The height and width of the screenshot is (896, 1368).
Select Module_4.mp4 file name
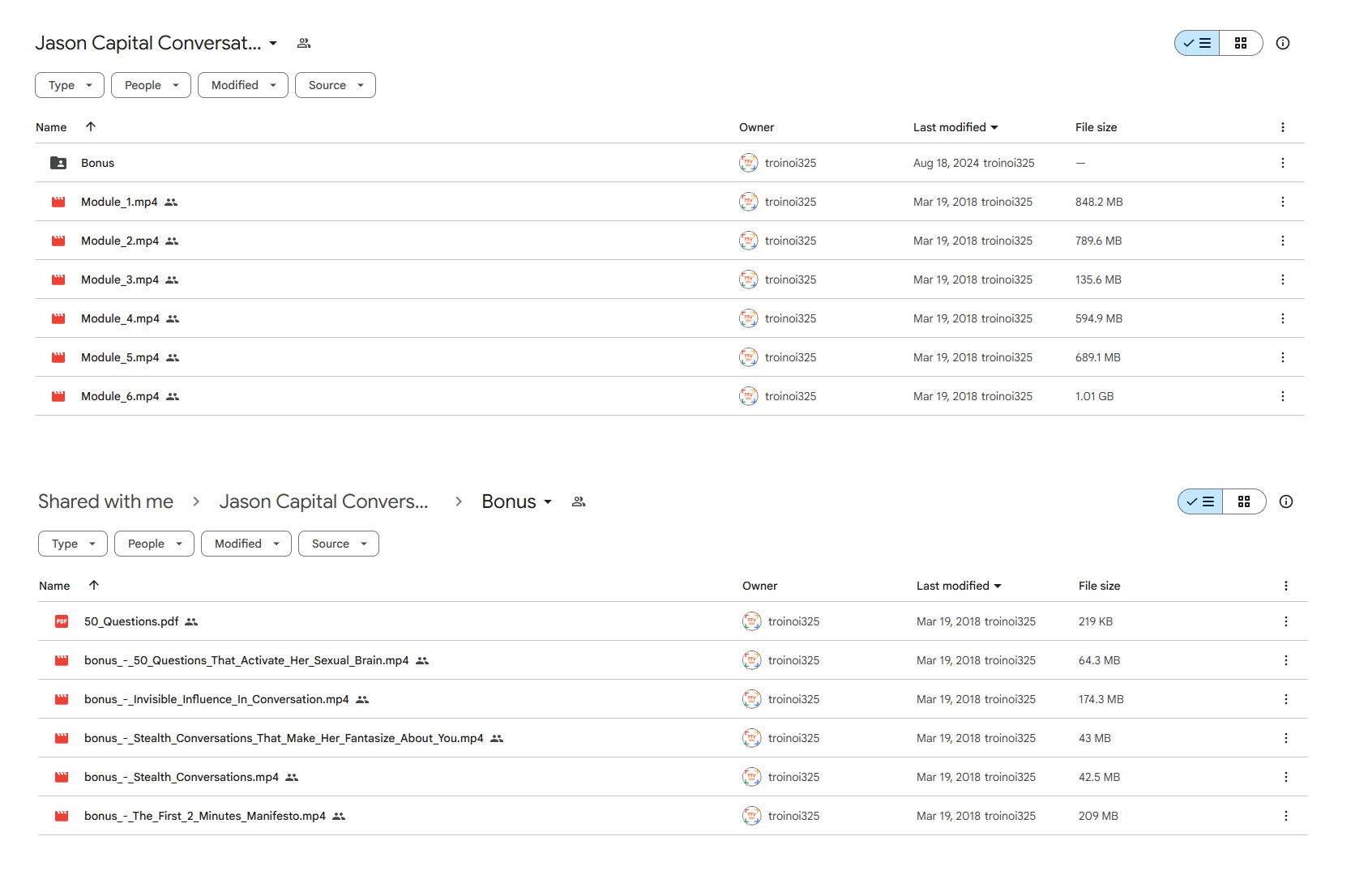coord(120,318)
